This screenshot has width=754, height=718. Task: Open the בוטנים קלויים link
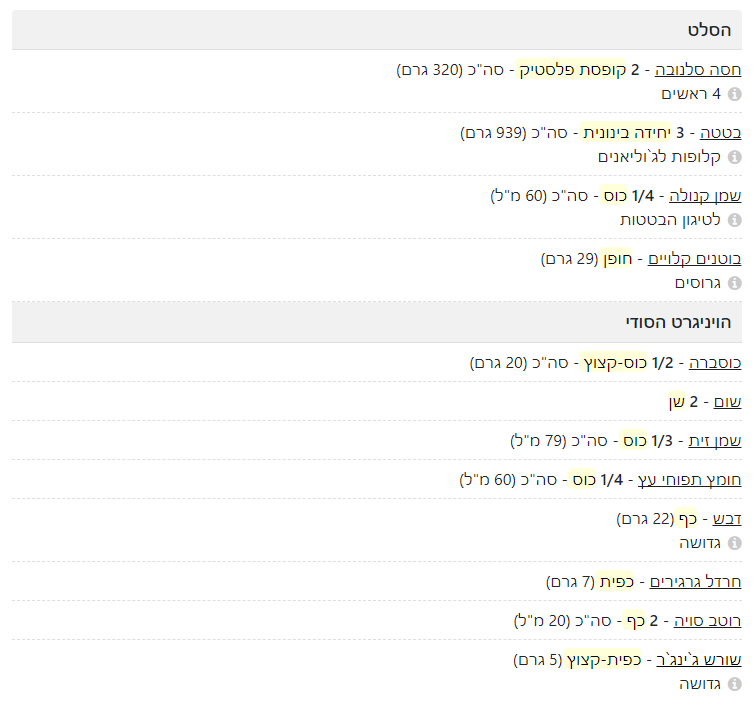click(x=695, y=259)
